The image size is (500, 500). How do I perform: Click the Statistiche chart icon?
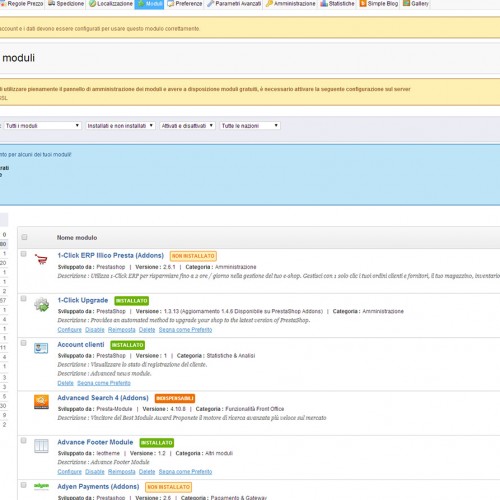(x=324, y=4)
